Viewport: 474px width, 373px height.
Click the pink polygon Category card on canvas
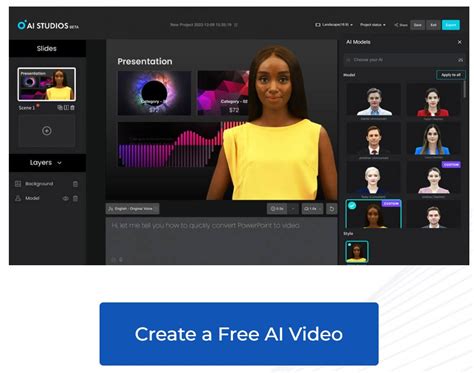[x=223, y=93]
